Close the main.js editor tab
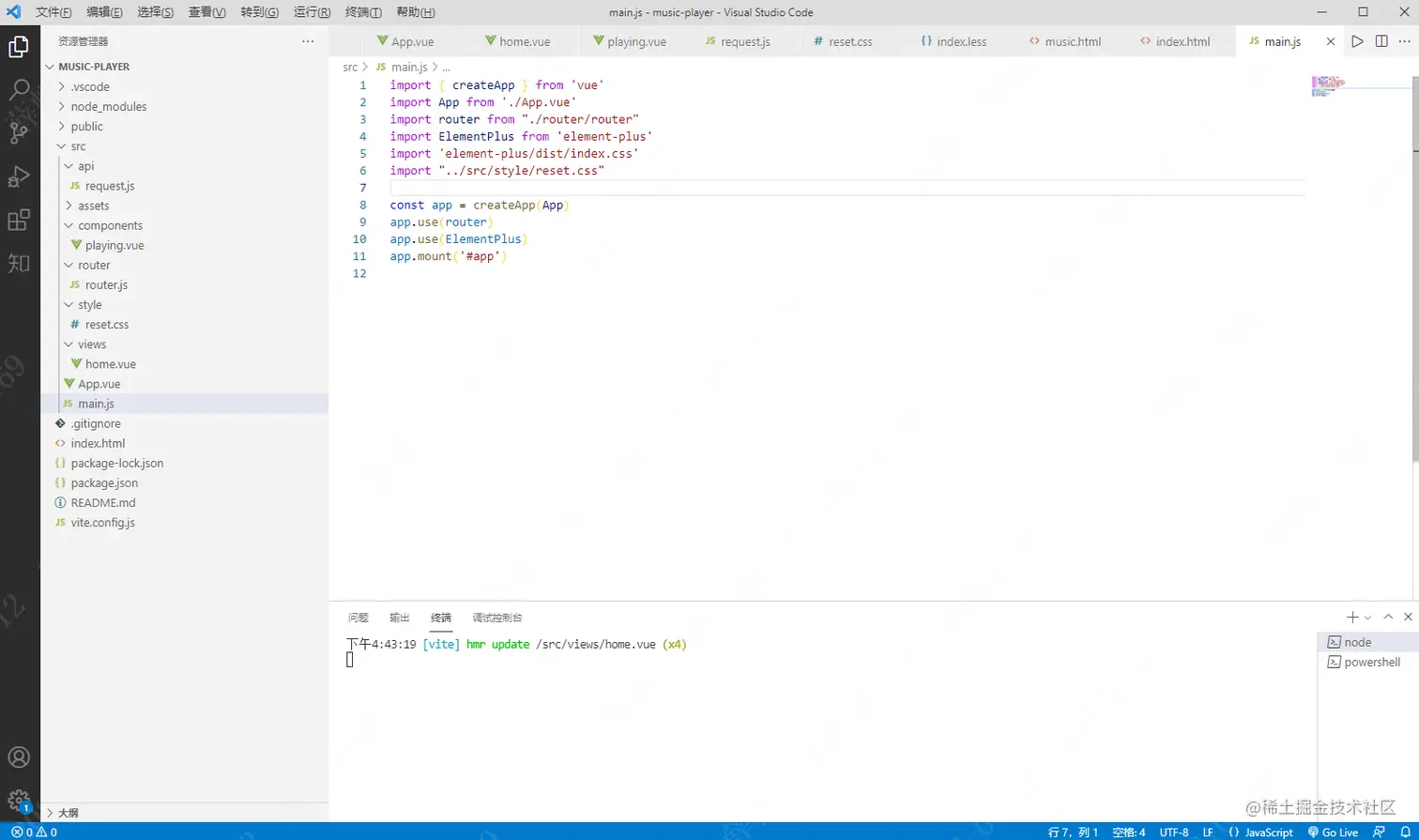 (1331, 41)
